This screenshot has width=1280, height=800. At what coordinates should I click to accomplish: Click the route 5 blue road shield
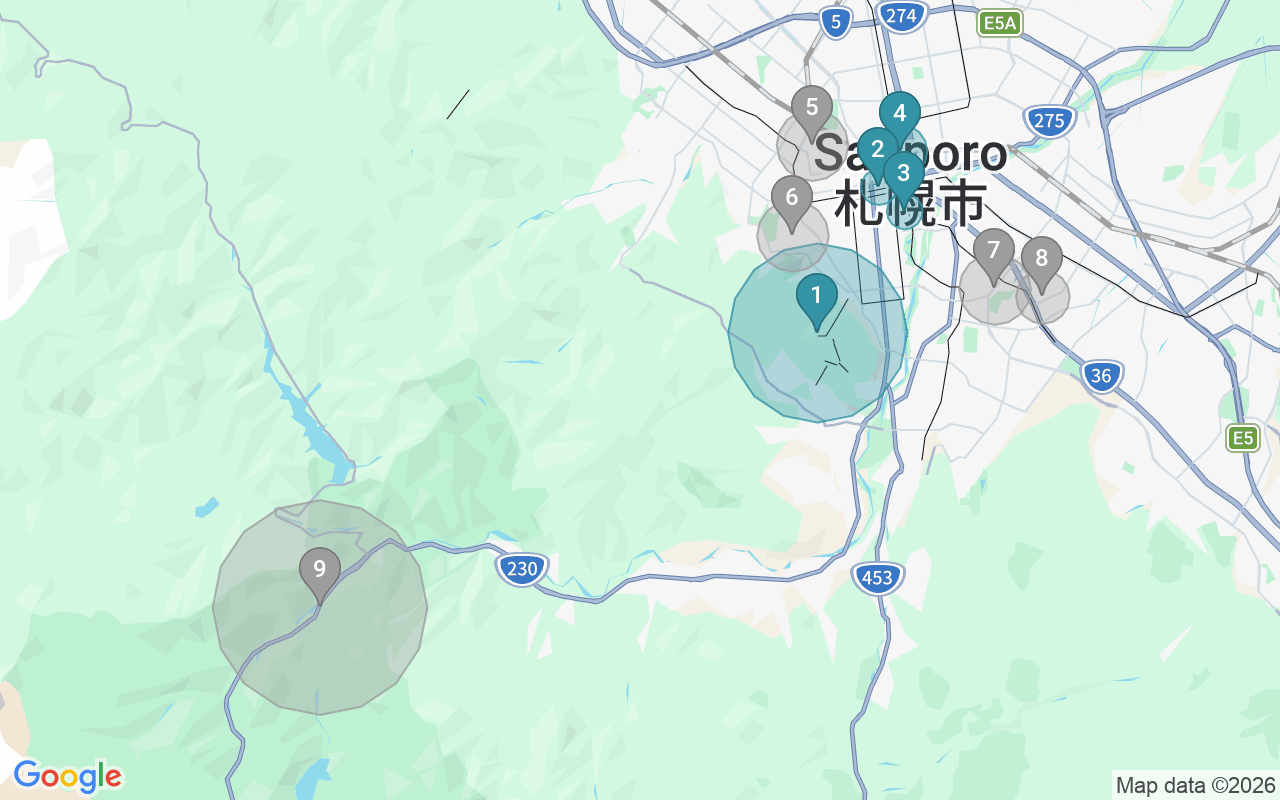pyautogui.click(x=835, y=22)
